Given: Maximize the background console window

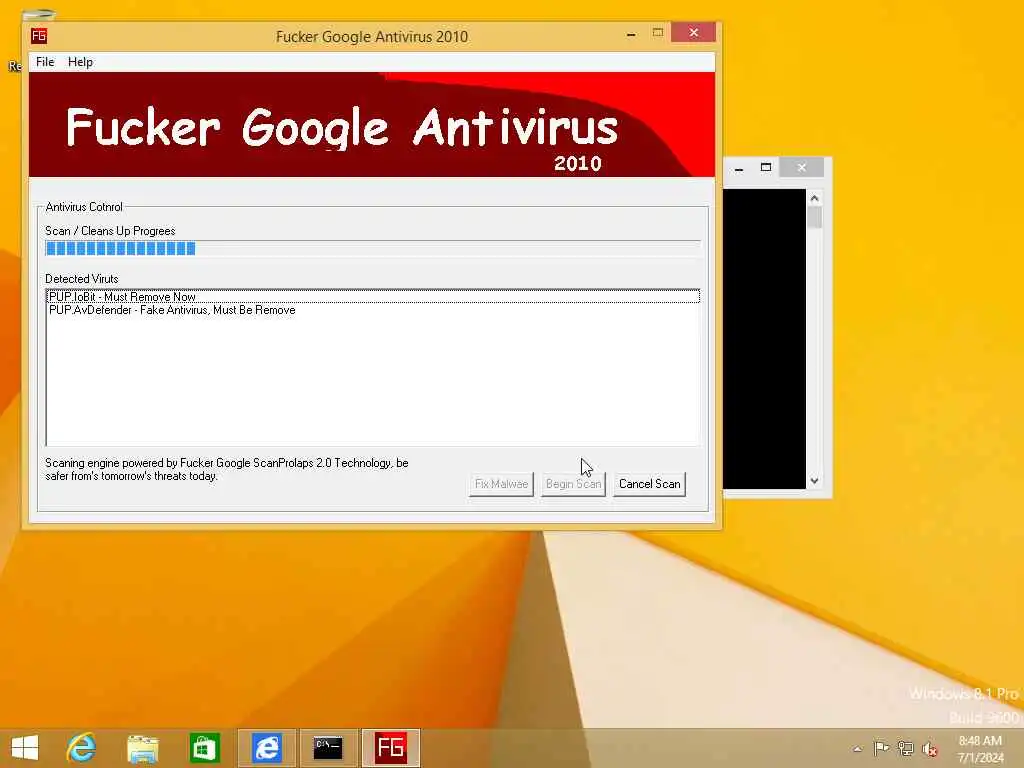Looking at the screenshot, I should [766, 167].
